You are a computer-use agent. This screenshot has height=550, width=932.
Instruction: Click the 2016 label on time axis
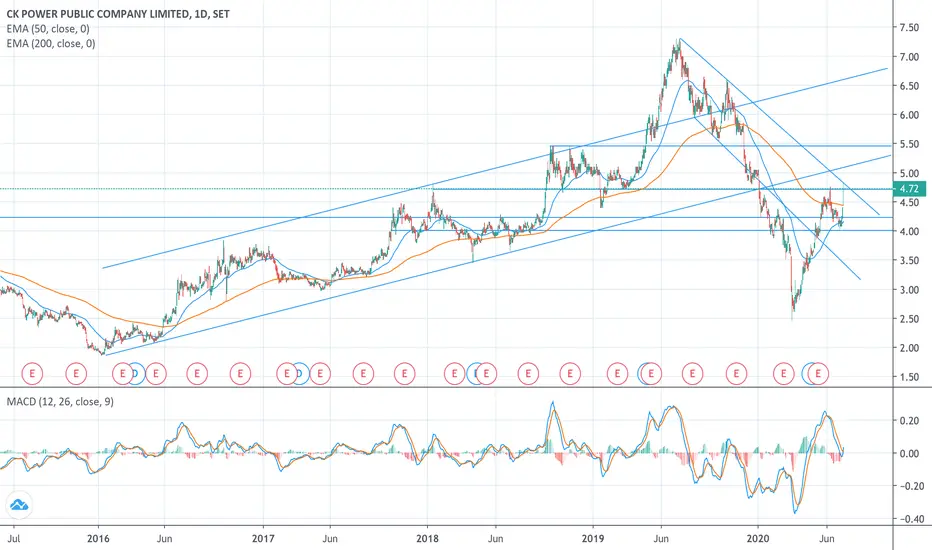(98, 539)
